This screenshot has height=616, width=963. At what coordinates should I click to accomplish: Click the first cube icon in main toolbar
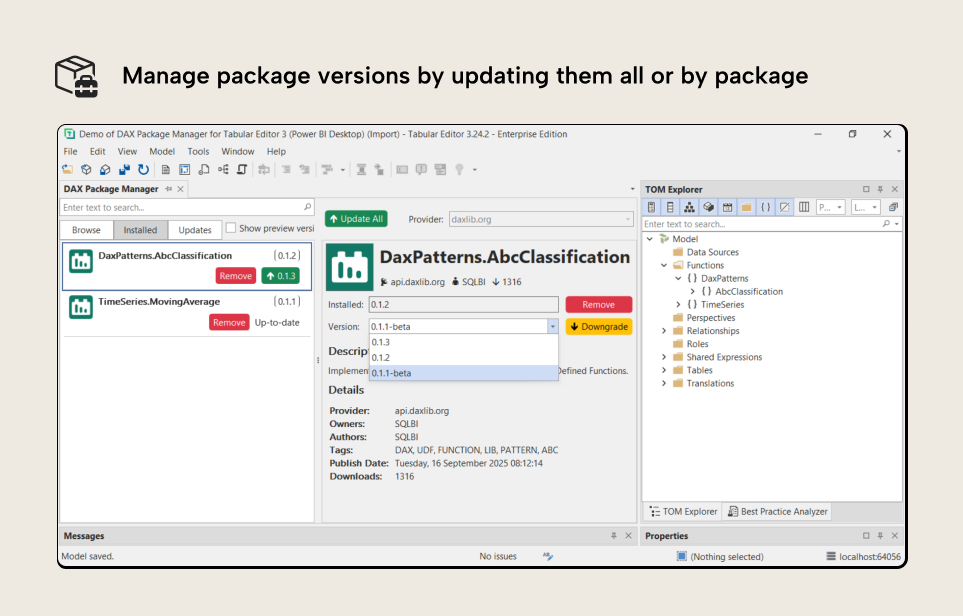pyautogui.click(x=87, y=170)
